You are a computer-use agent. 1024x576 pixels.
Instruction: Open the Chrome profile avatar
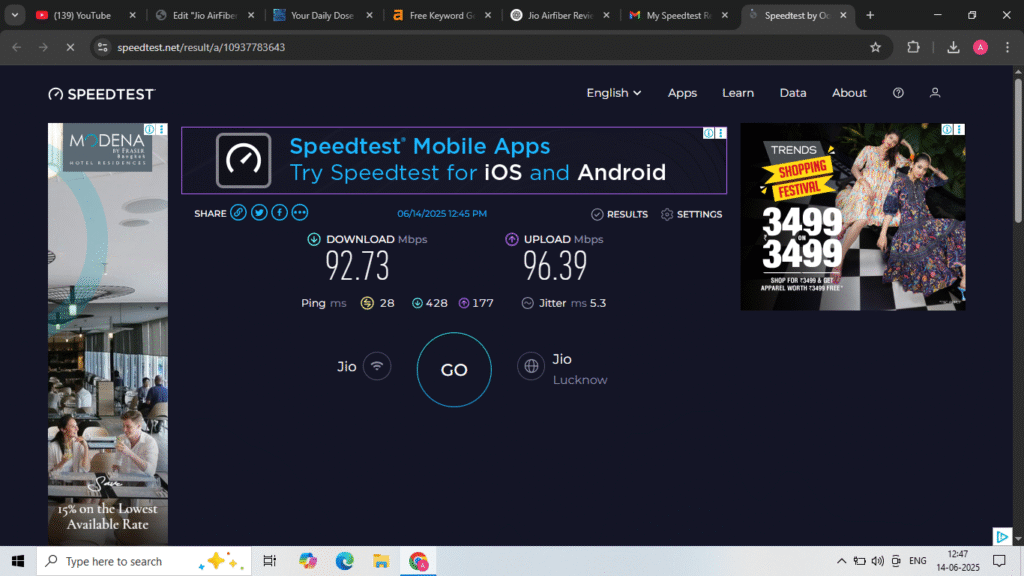click(x=980, y=47)
